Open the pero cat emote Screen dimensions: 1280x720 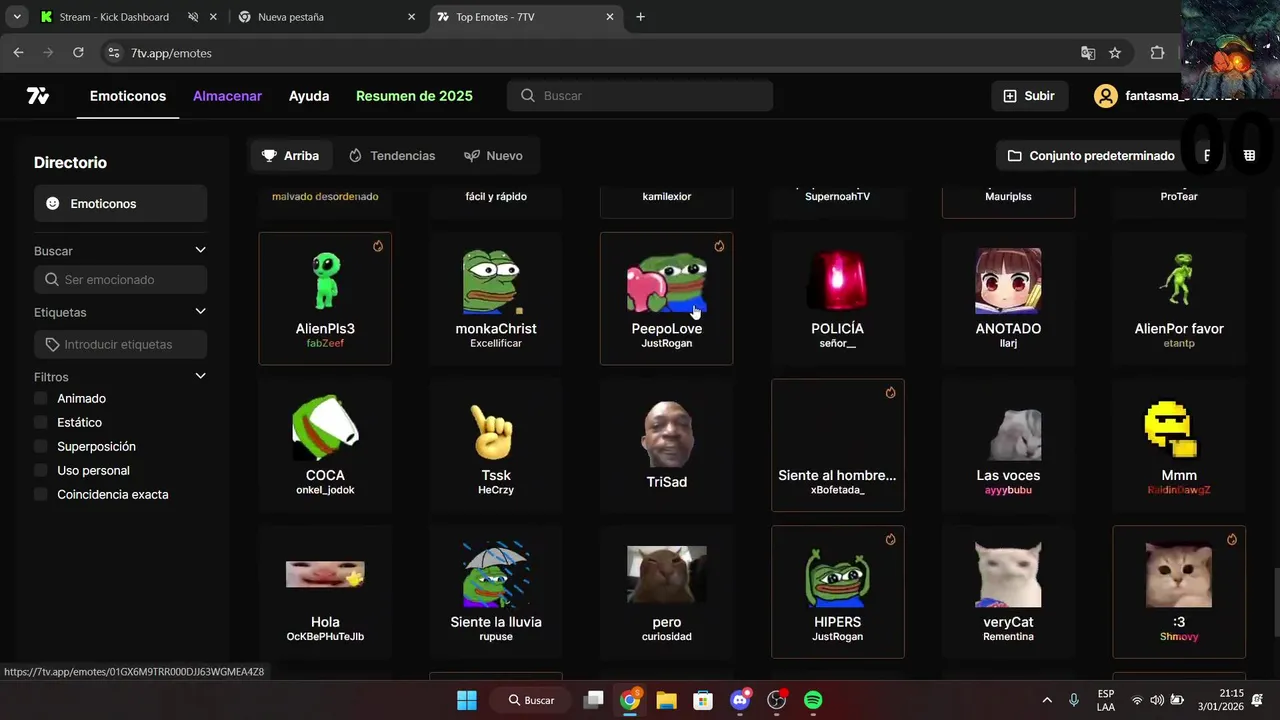click(x=667, y=575)
